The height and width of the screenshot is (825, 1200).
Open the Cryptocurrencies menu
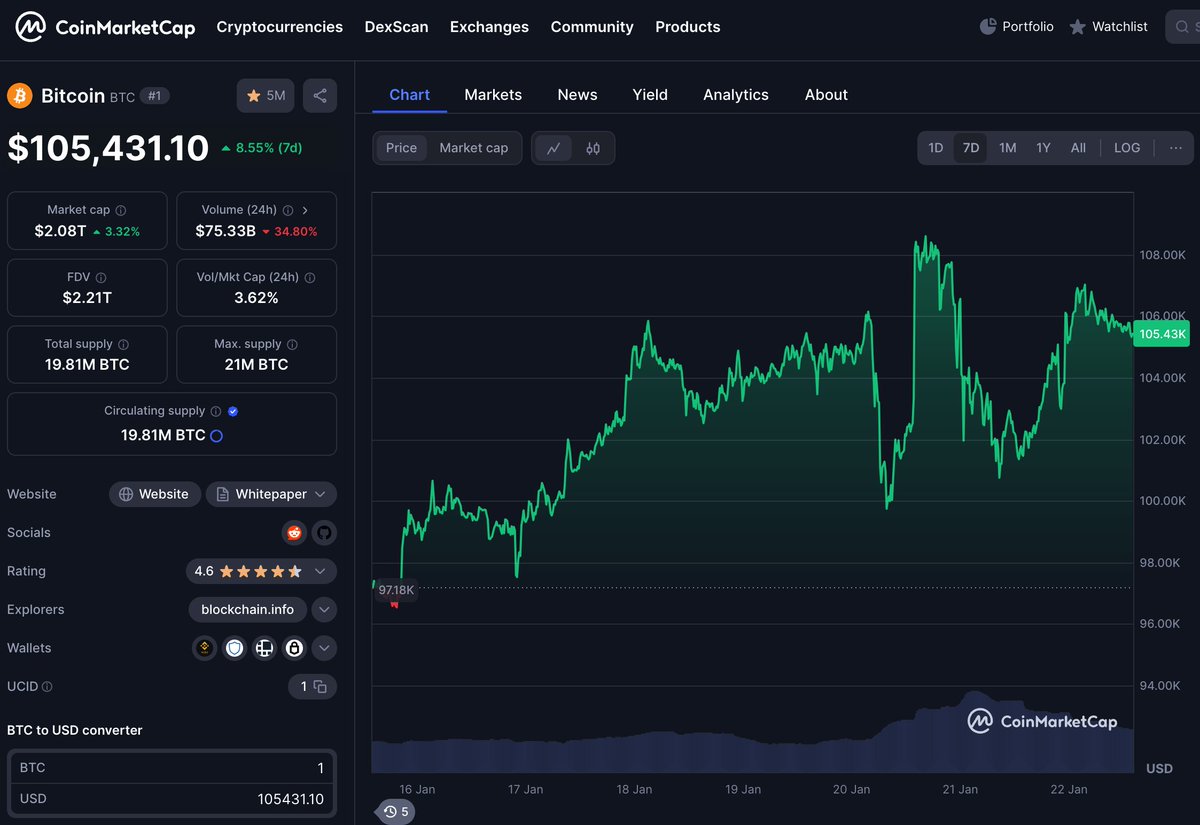(280, 27)
